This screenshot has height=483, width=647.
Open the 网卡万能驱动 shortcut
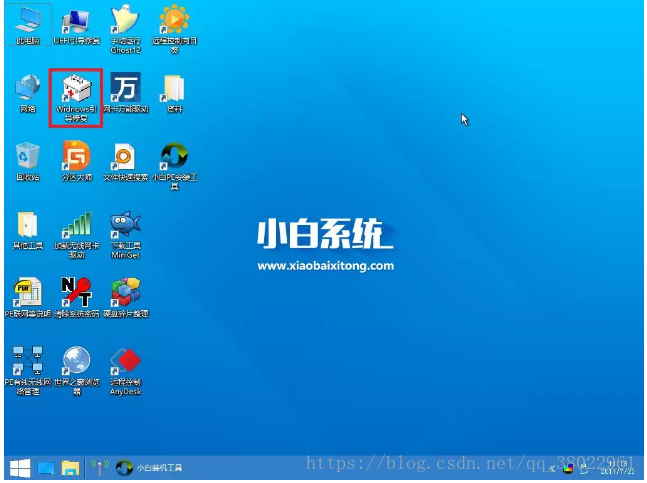coord(125,93)
